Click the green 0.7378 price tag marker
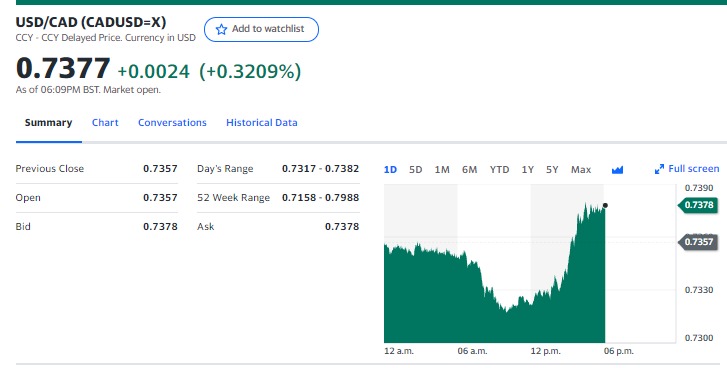 pyautogui.click(x=698, y=205)
